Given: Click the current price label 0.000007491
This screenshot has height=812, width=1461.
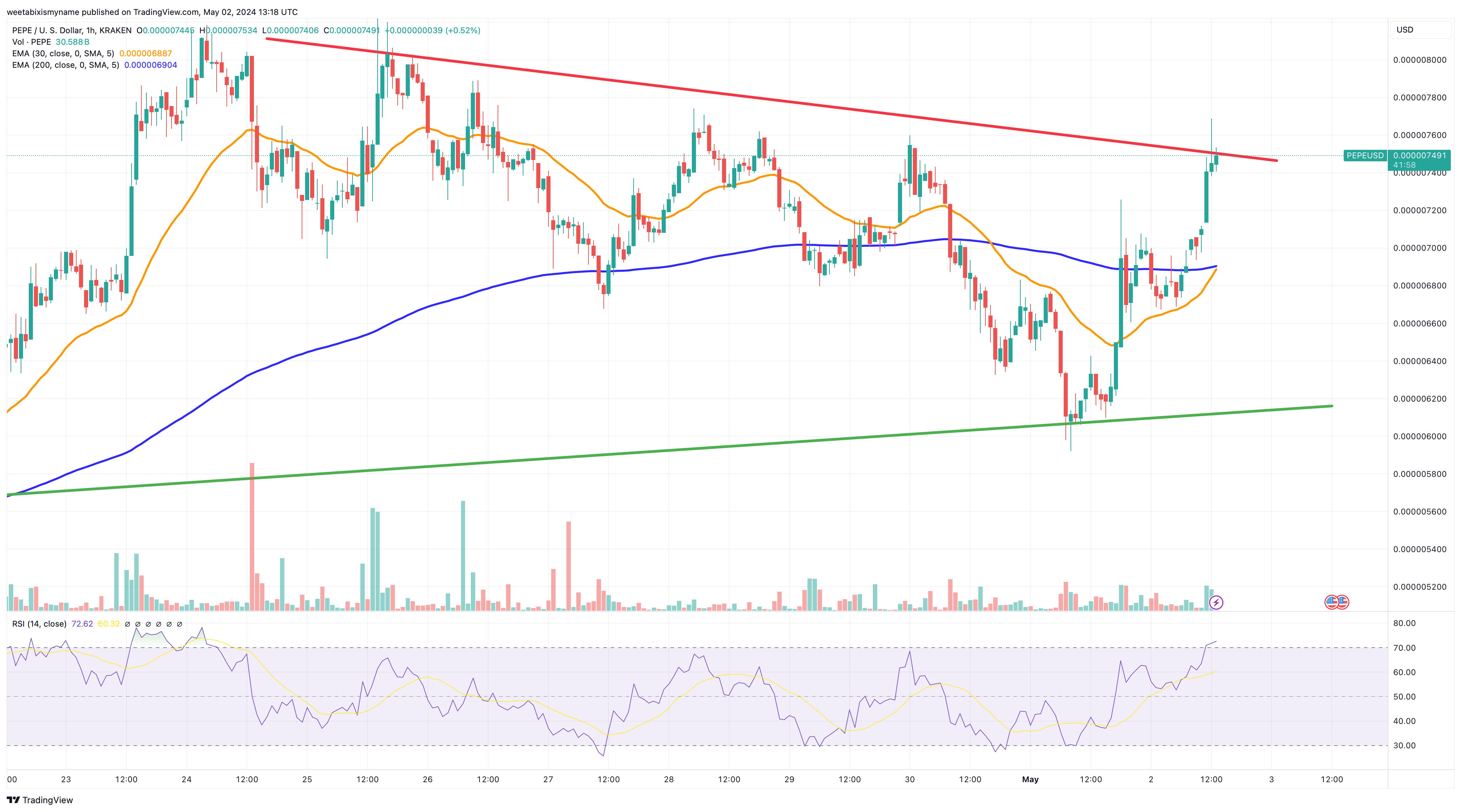Looking at the screenshot, I should (1420, 155).
